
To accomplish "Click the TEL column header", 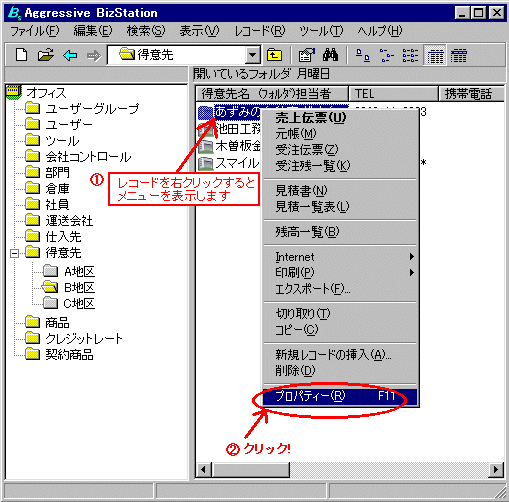I will (x=393, y=94).
